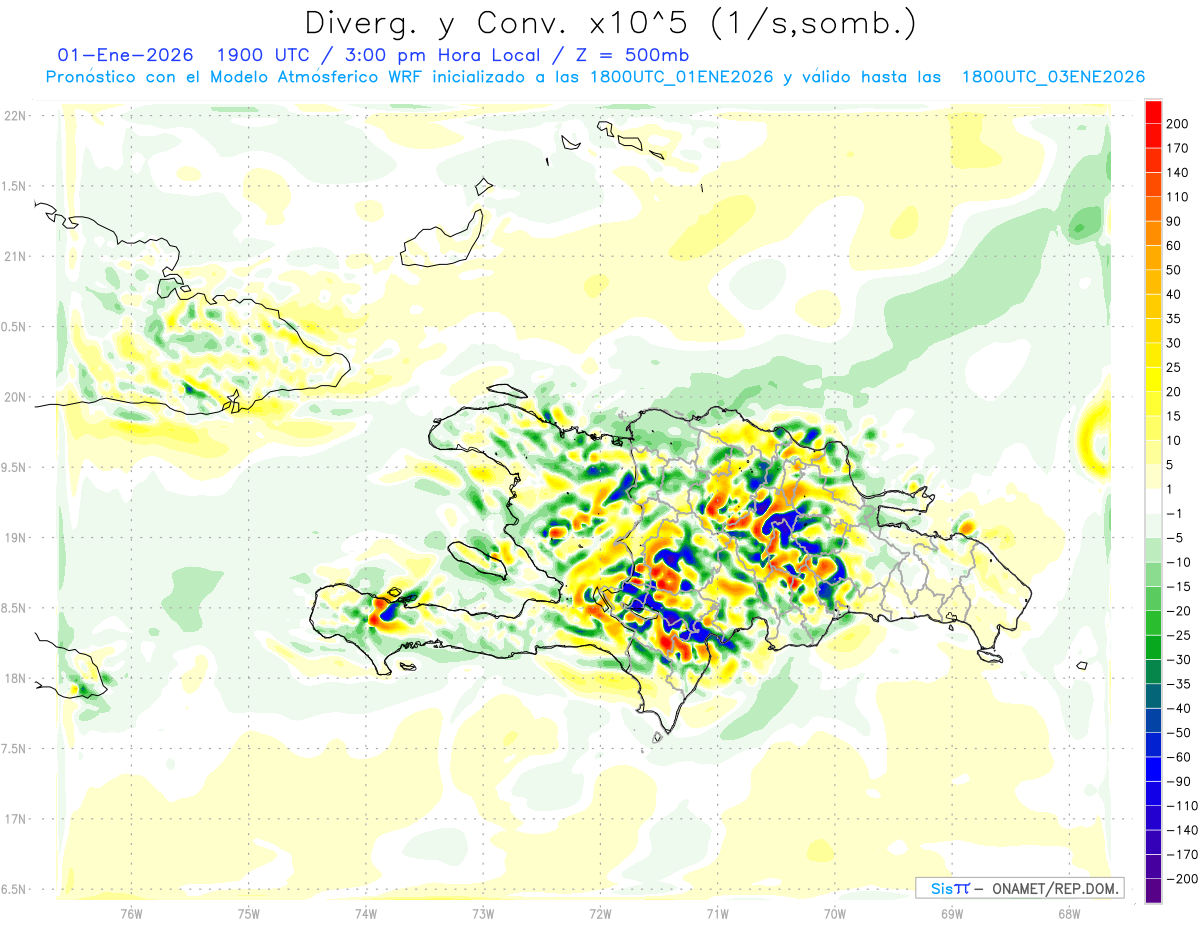
Task: Click the '-200' value at the bottom of the color scale
Action: (1184, 879)
